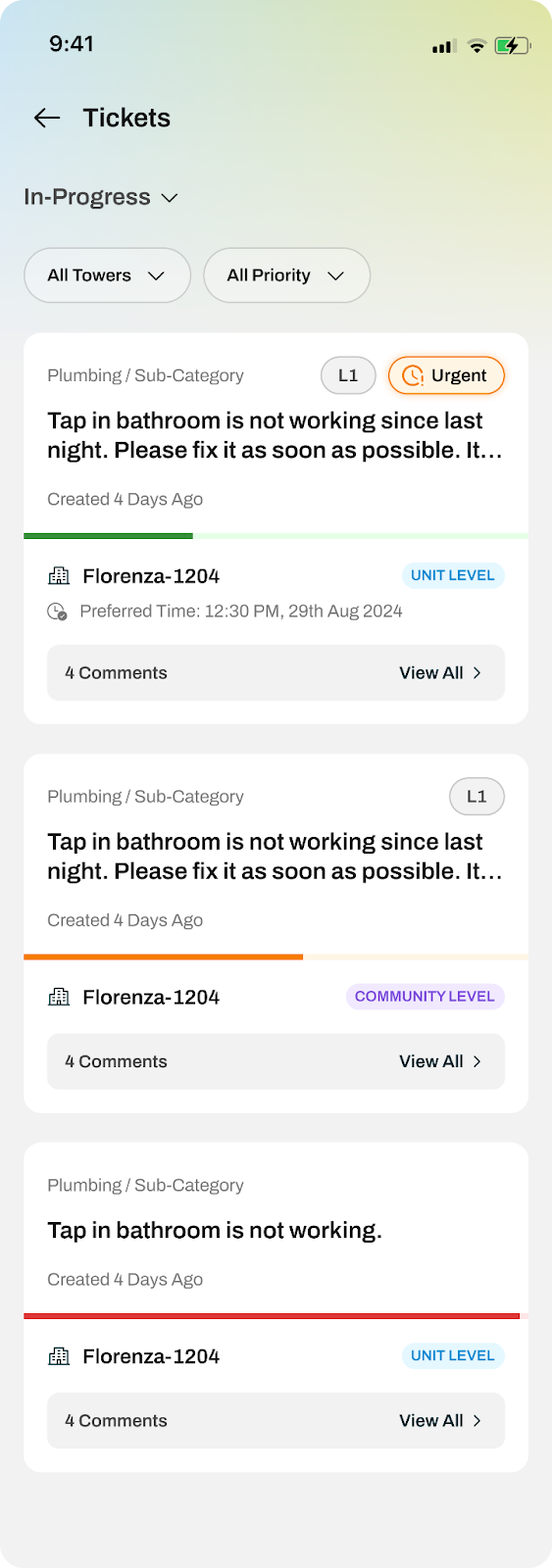
Task: Tap the battery icon in the status bar
Action: coord(513,45)
